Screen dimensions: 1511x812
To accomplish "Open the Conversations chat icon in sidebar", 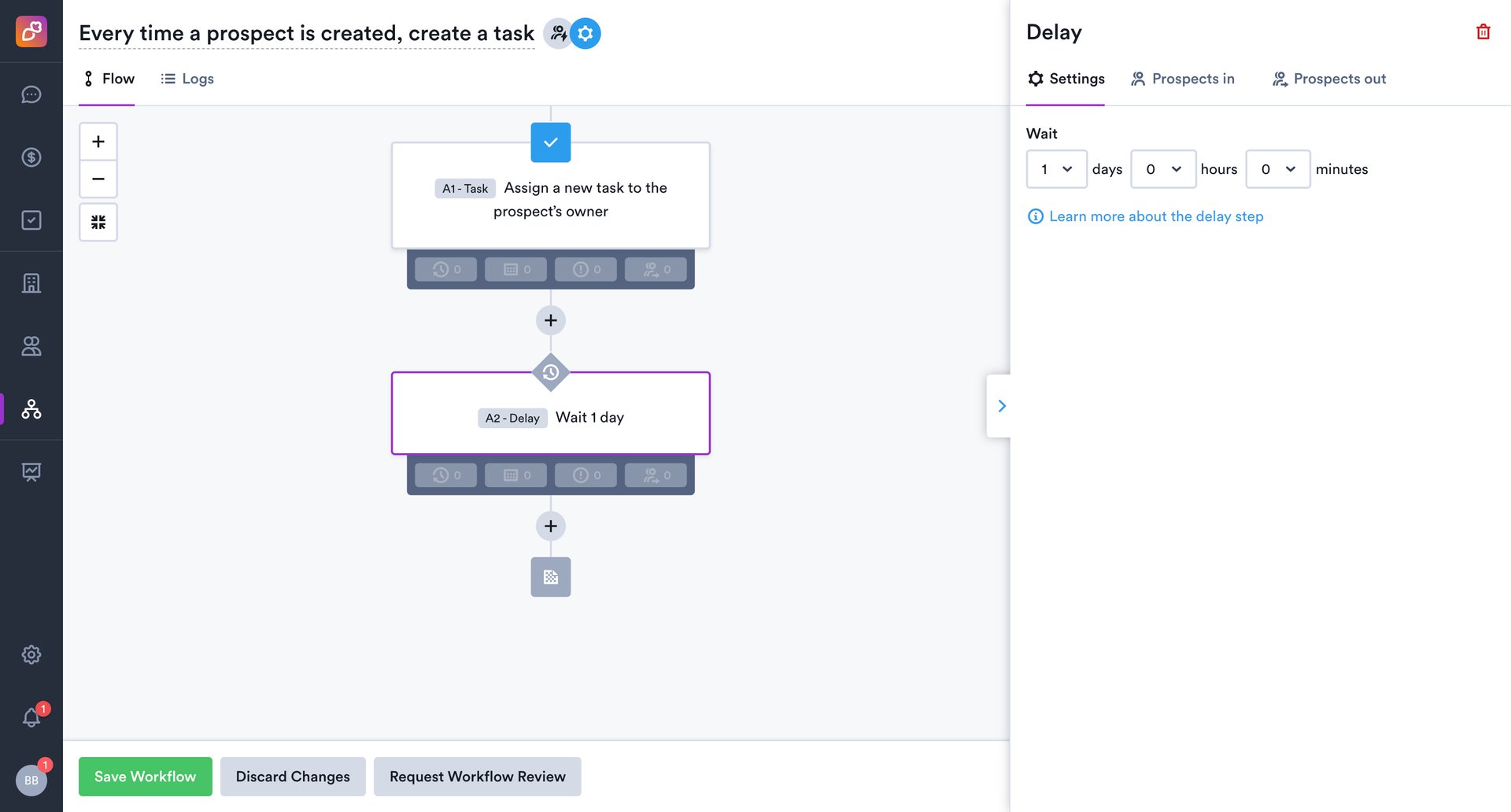I will (31, 94).
